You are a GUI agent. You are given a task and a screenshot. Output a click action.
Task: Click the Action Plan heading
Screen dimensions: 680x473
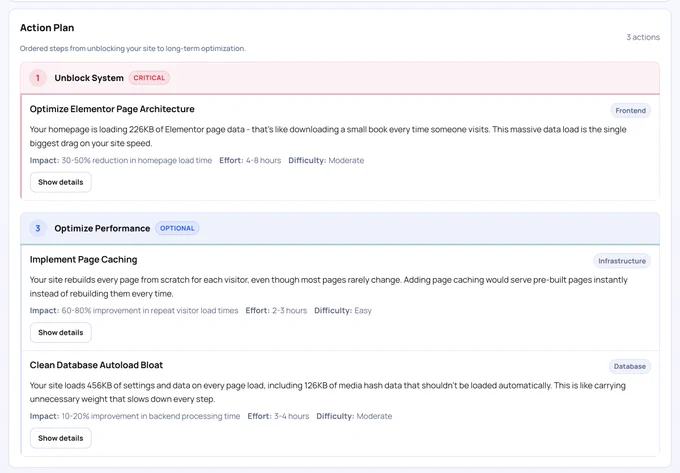click(47, 28)
